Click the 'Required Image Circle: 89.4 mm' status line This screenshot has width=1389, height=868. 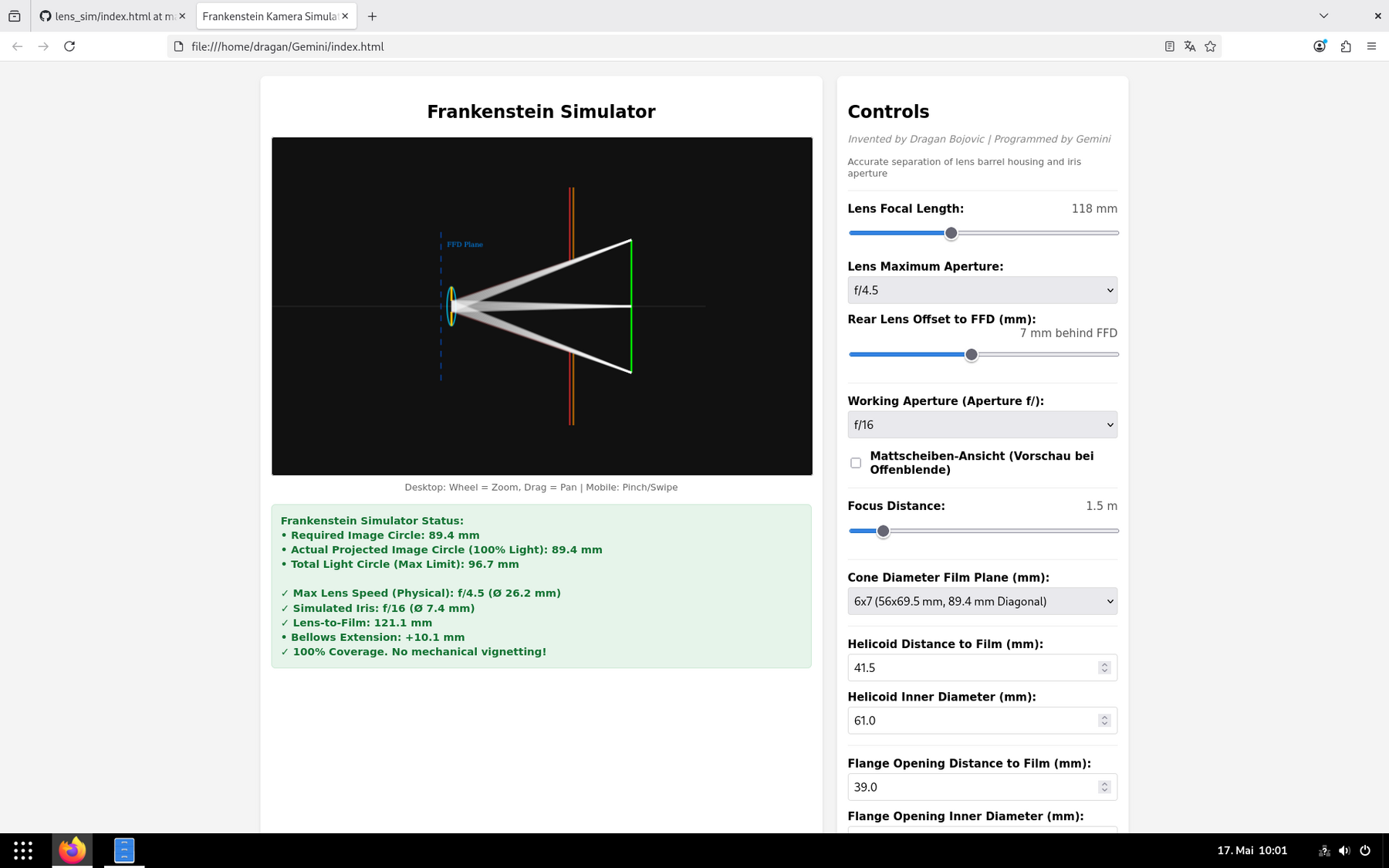(380, 535)
